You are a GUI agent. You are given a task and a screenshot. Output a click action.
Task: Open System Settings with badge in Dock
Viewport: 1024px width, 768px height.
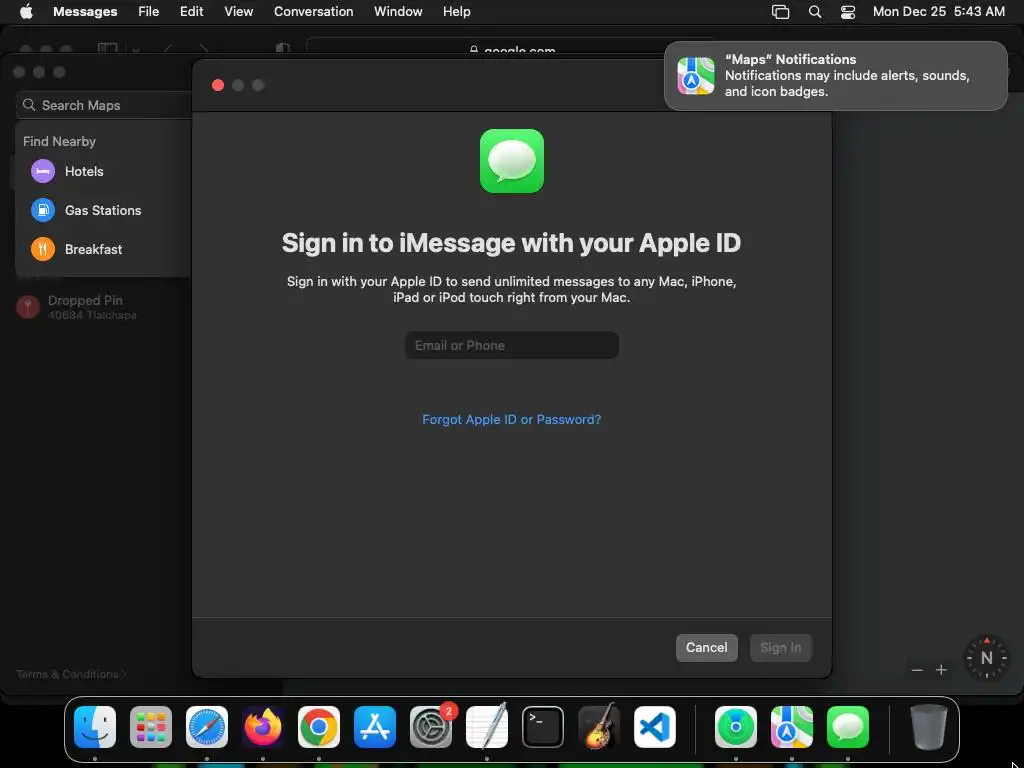(431, 727)
